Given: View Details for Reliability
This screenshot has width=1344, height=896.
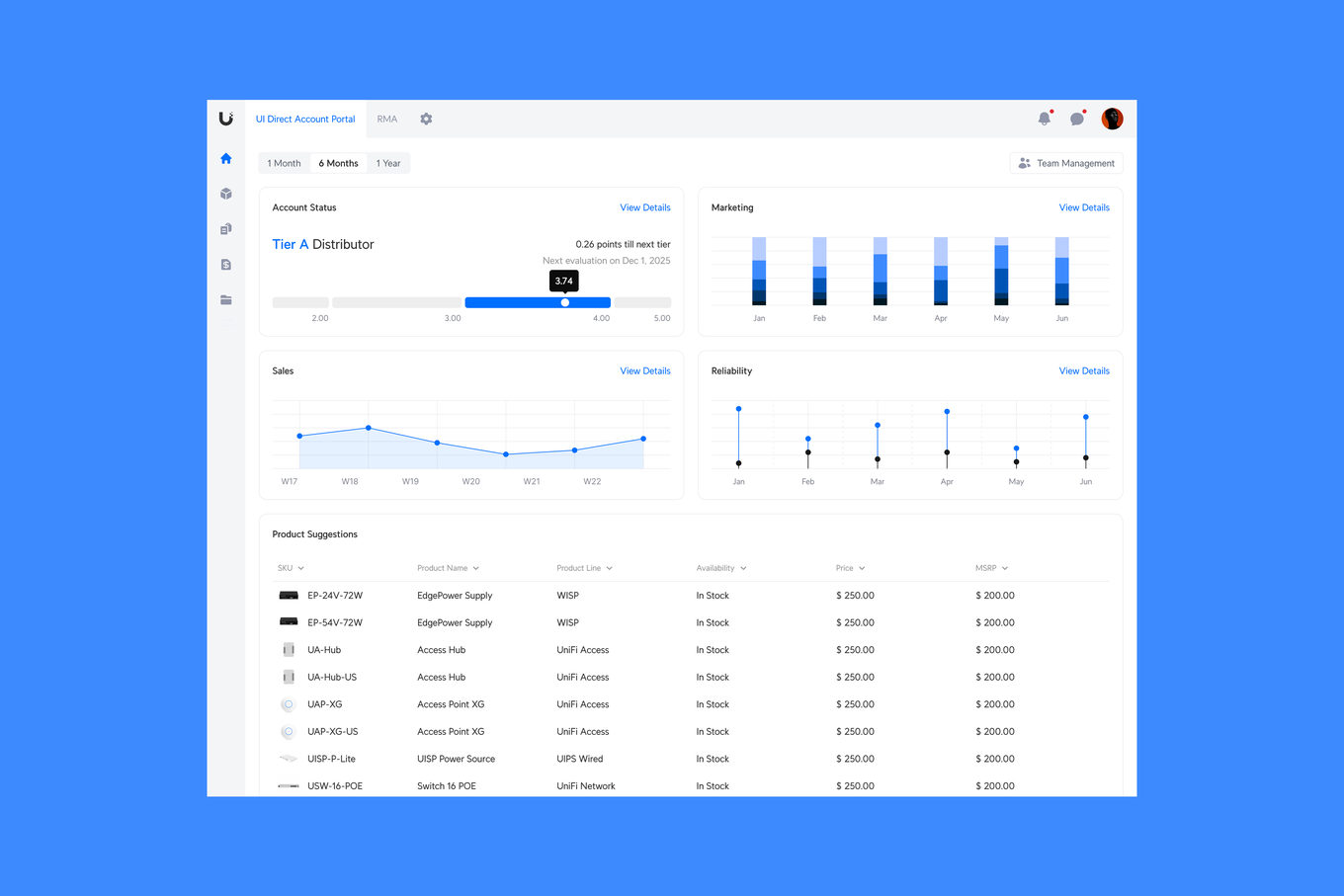Looking at the screenshot, I should point(1084,371).
